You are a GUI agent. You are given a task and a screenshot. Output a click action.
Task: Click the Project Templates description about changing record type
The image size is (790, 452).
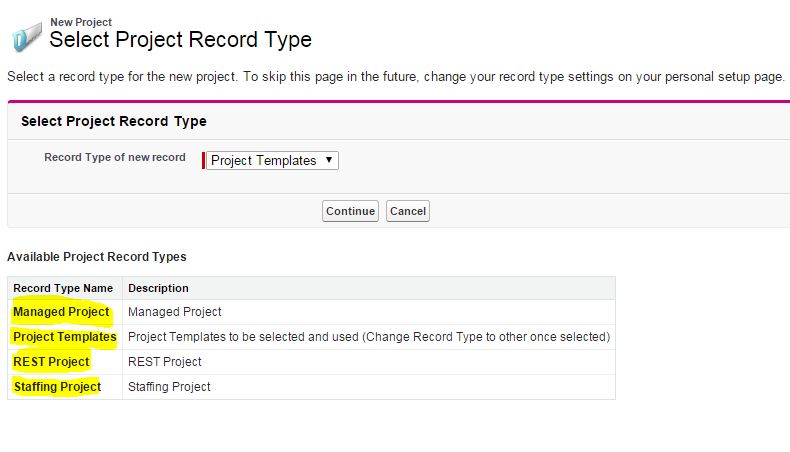[x=368, y=337]
